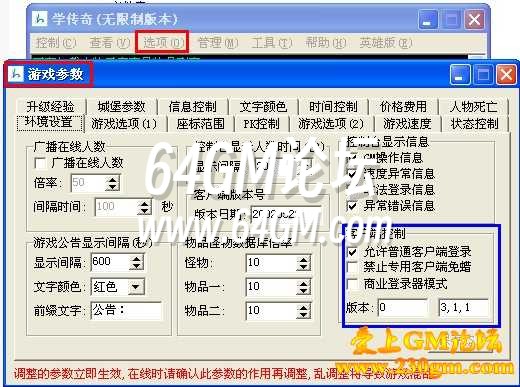Screen dimensions: 520x387
Task: Click the 版本 number field showing 0
Action: click(403, 307)
